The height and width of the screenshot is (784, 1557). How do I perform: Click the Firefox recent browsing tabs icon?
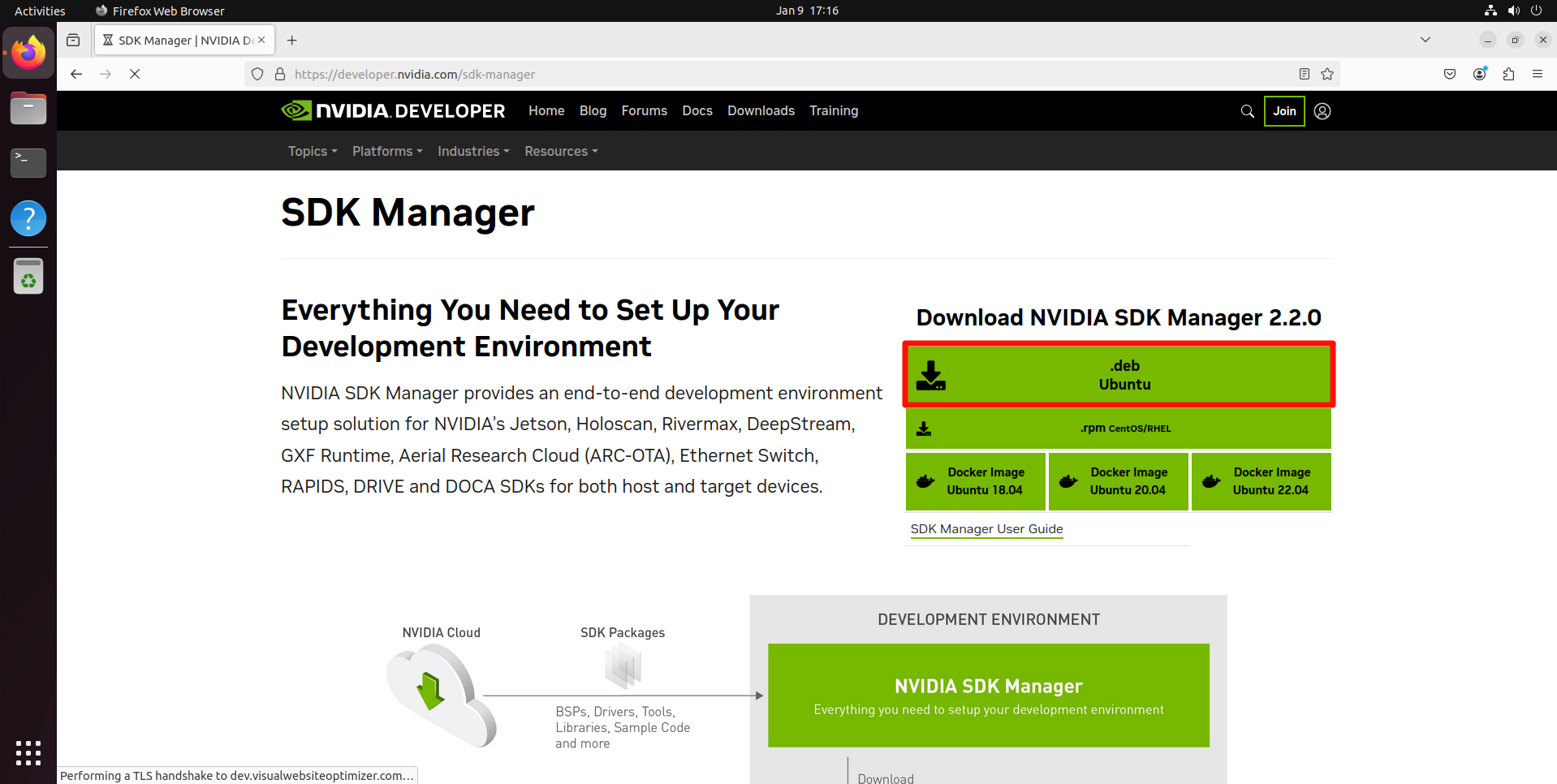coord(73,40)
